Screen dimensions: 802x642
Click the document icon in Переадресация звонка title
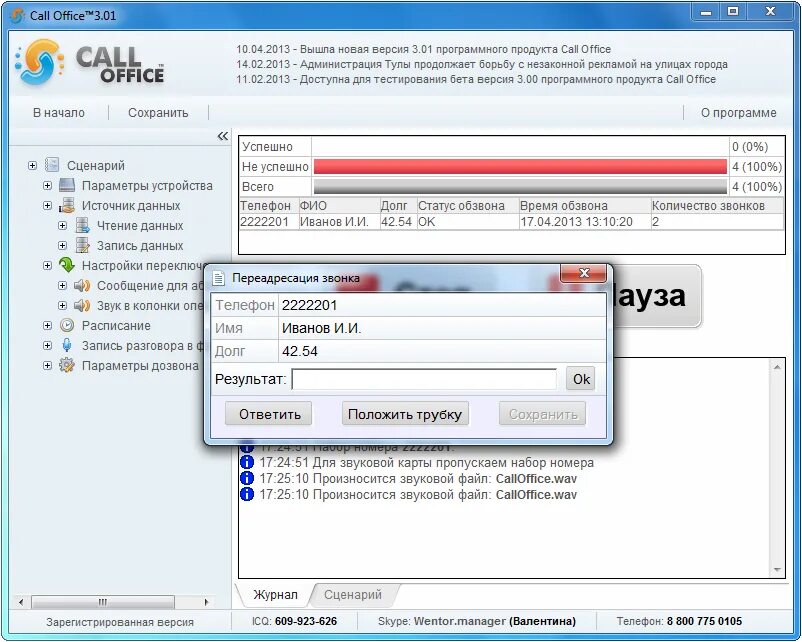point(219,278)
